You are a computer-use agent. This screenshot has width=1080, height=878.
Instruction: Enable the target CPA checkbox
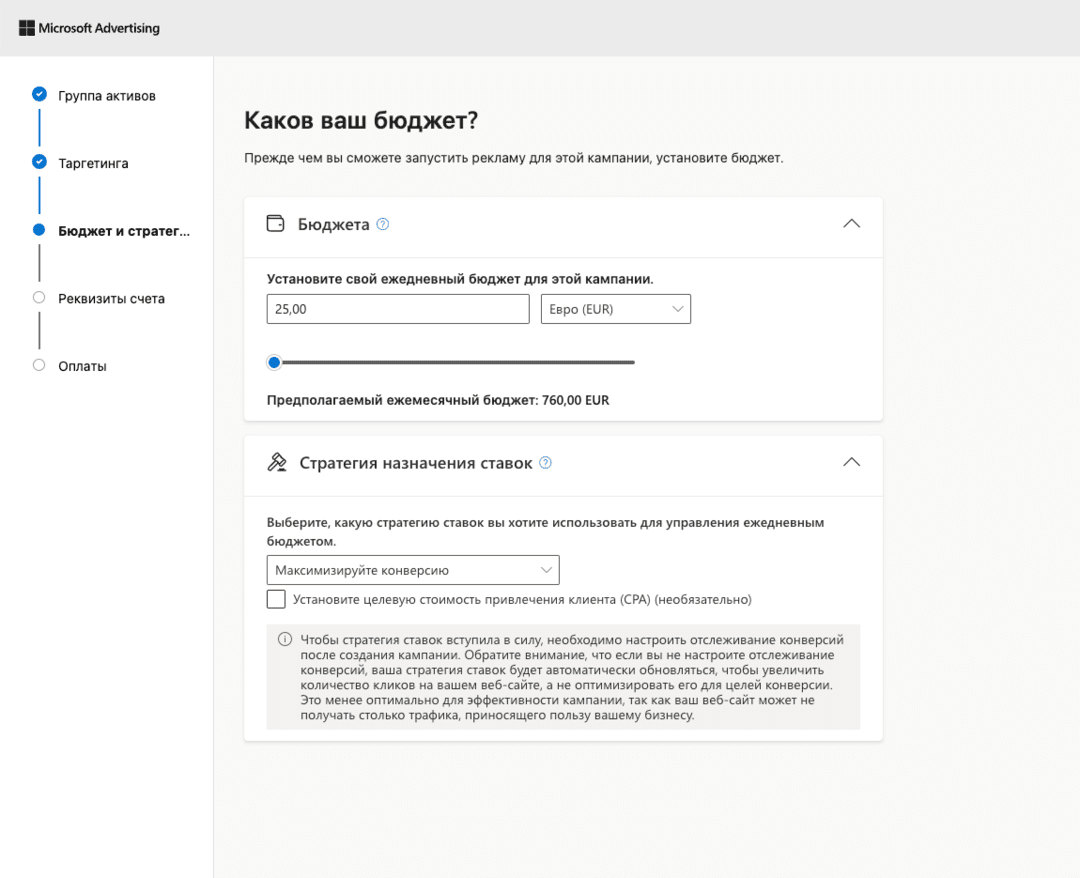tap(275, 599)
